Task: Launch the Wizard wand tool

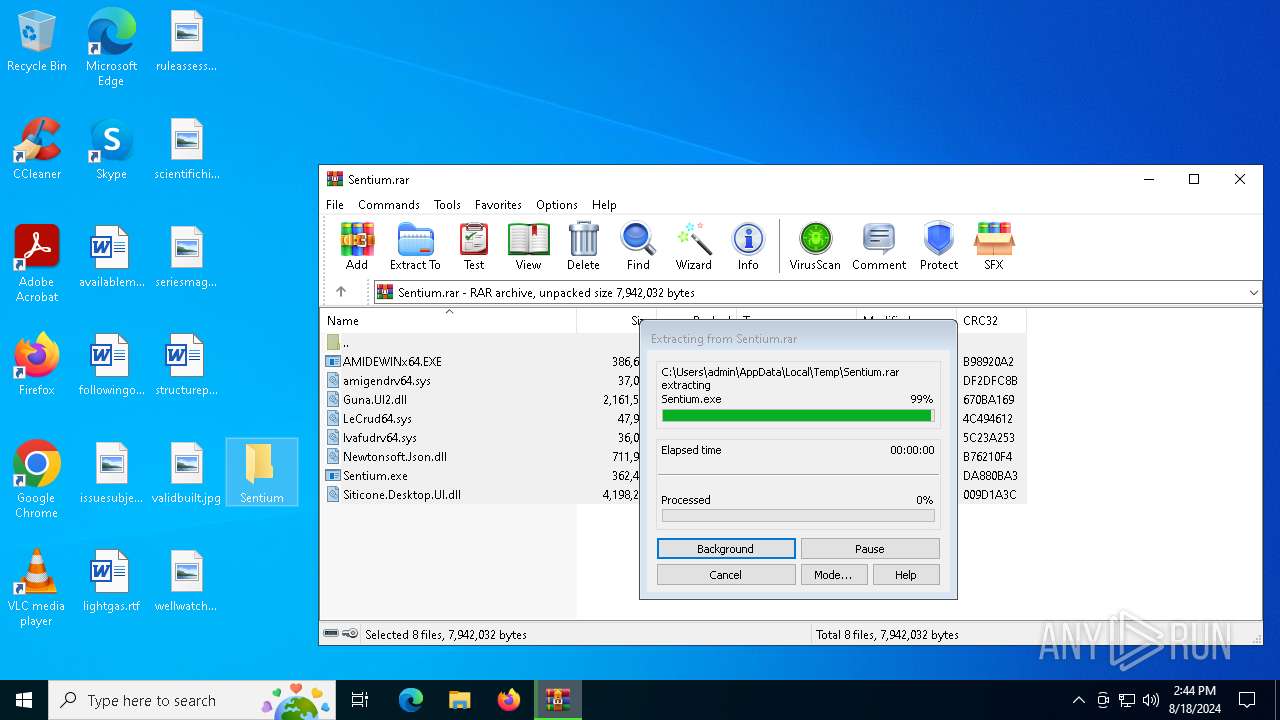Action: [693, 246]
